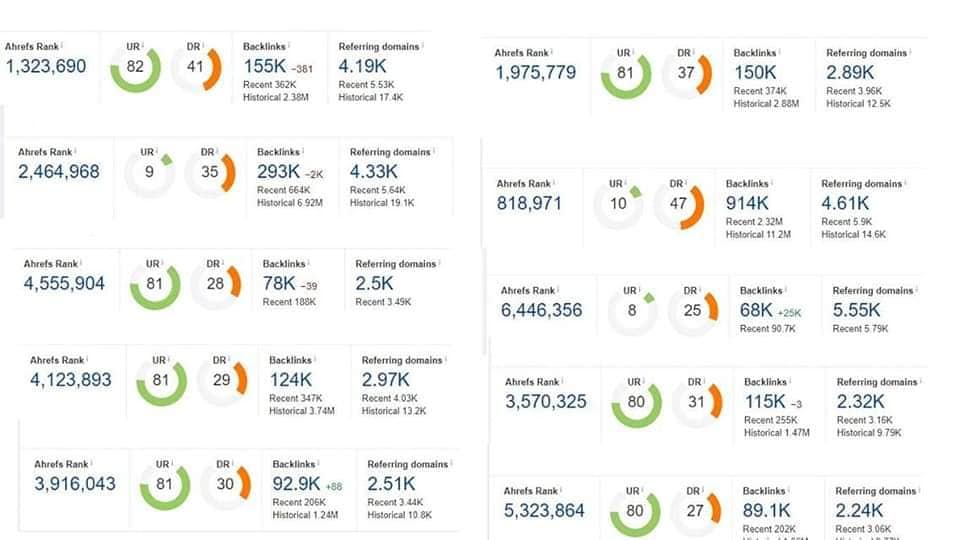This screenshot has width=960, height=540.
Task: Open the 5.55K referring domains number
Action: tap(857, 310)
